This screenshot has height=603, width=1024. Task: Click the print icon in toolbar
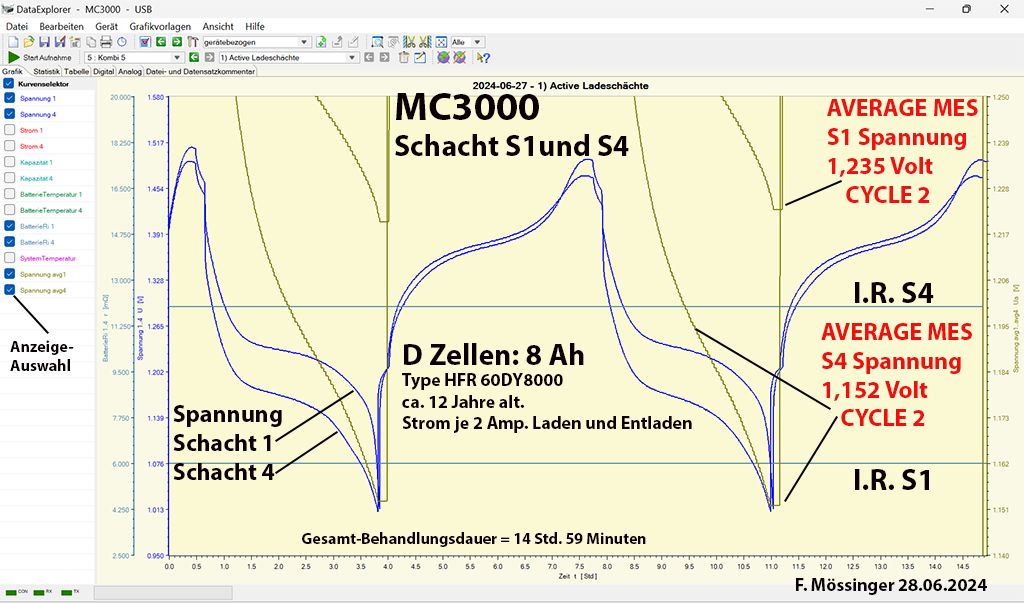106,42
